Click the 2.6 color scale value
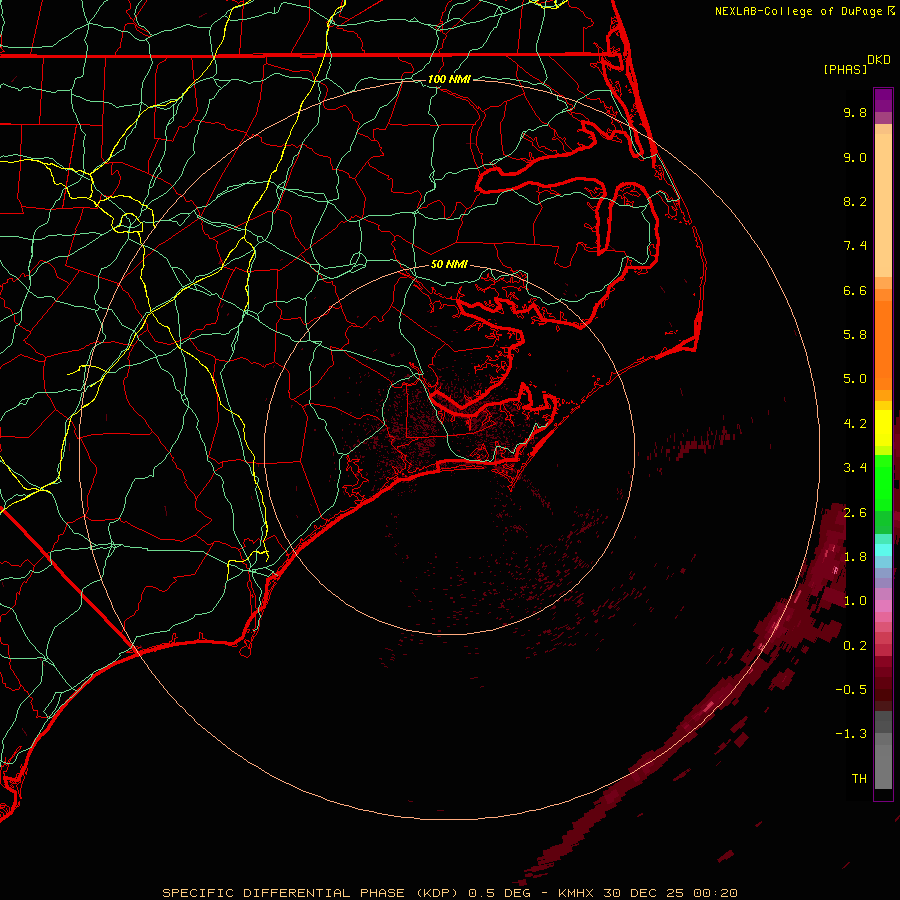Screen dimensions: 900x900 point(855,512)
